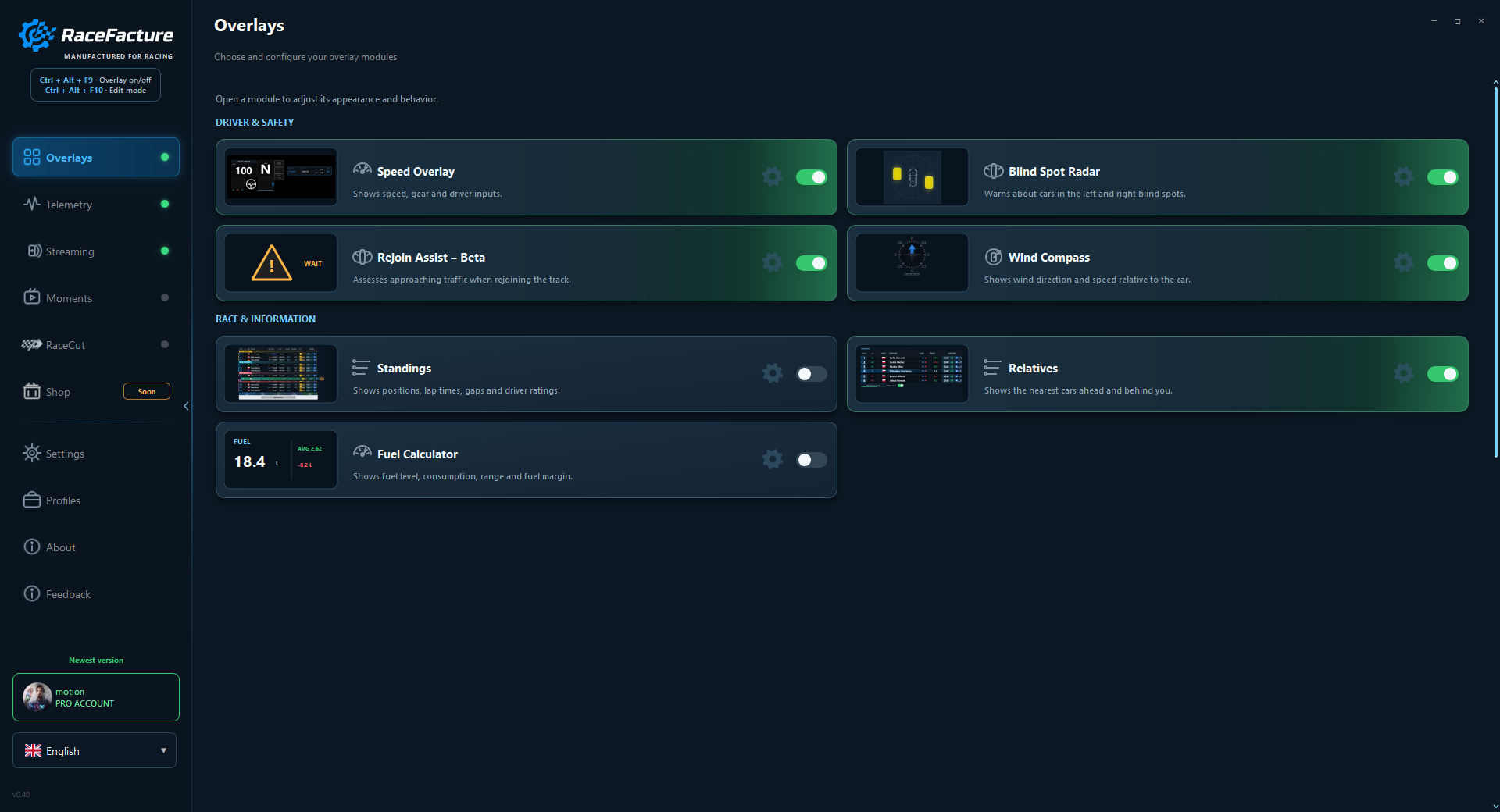Click the Telemetry pulse icon
The image size is (1500, 812).
[x=32, y=204]
